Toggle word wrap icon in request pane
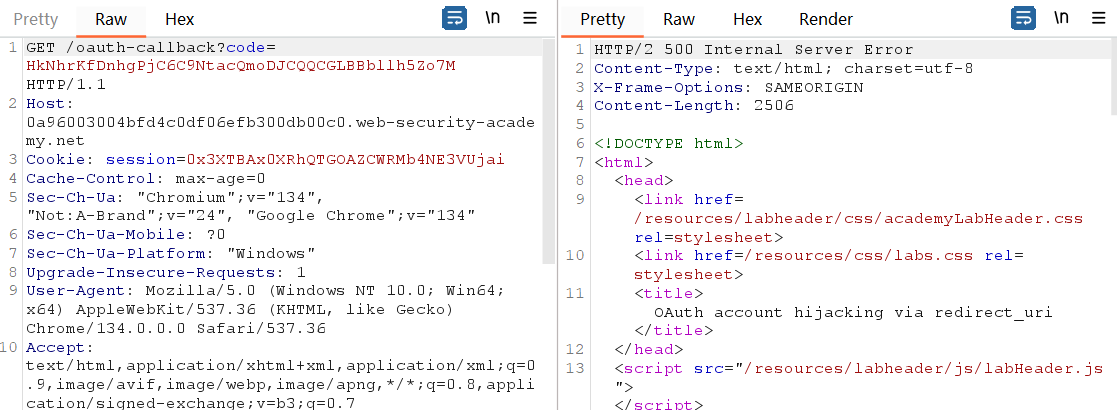Viewport: 1117px width, 410px height. coord(454,18)
